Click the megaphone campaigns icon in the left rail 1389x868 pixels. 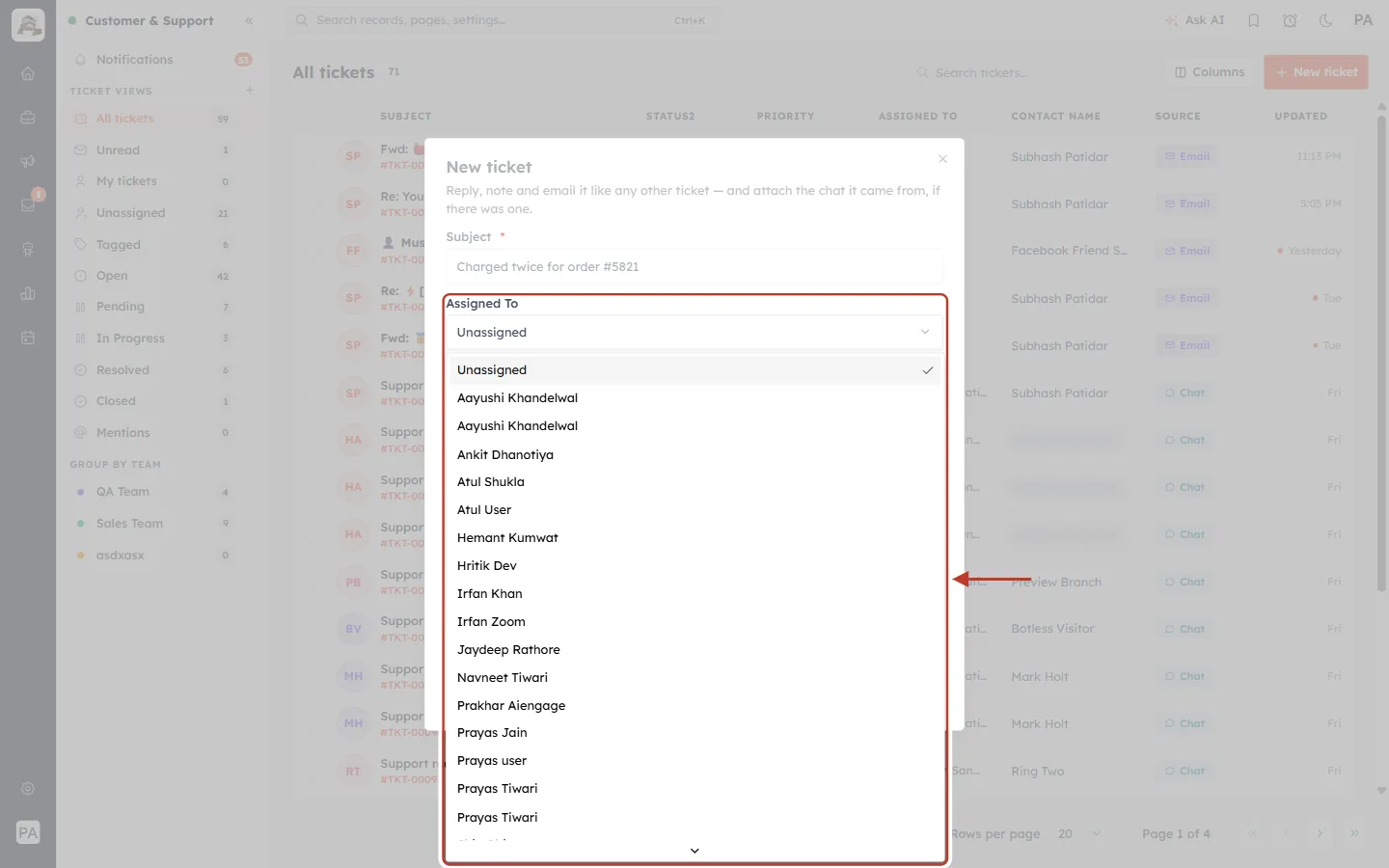click(28, 161)
